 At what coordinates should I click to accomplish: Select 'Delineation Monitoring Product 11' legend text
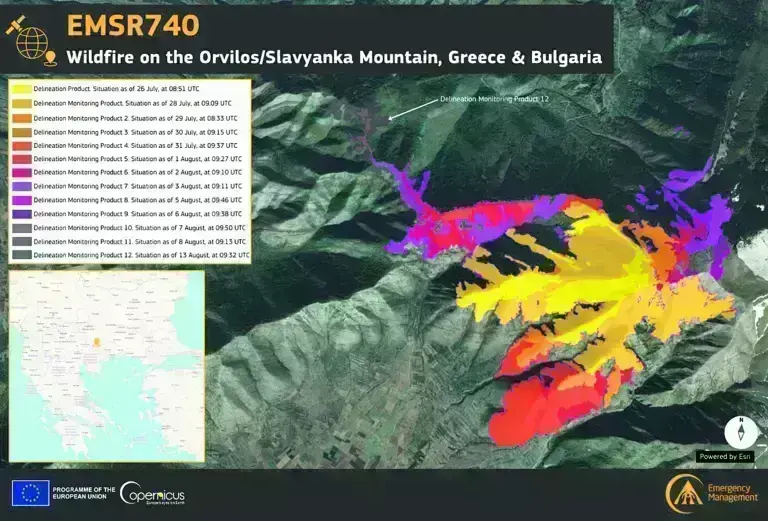pos(83,241)
